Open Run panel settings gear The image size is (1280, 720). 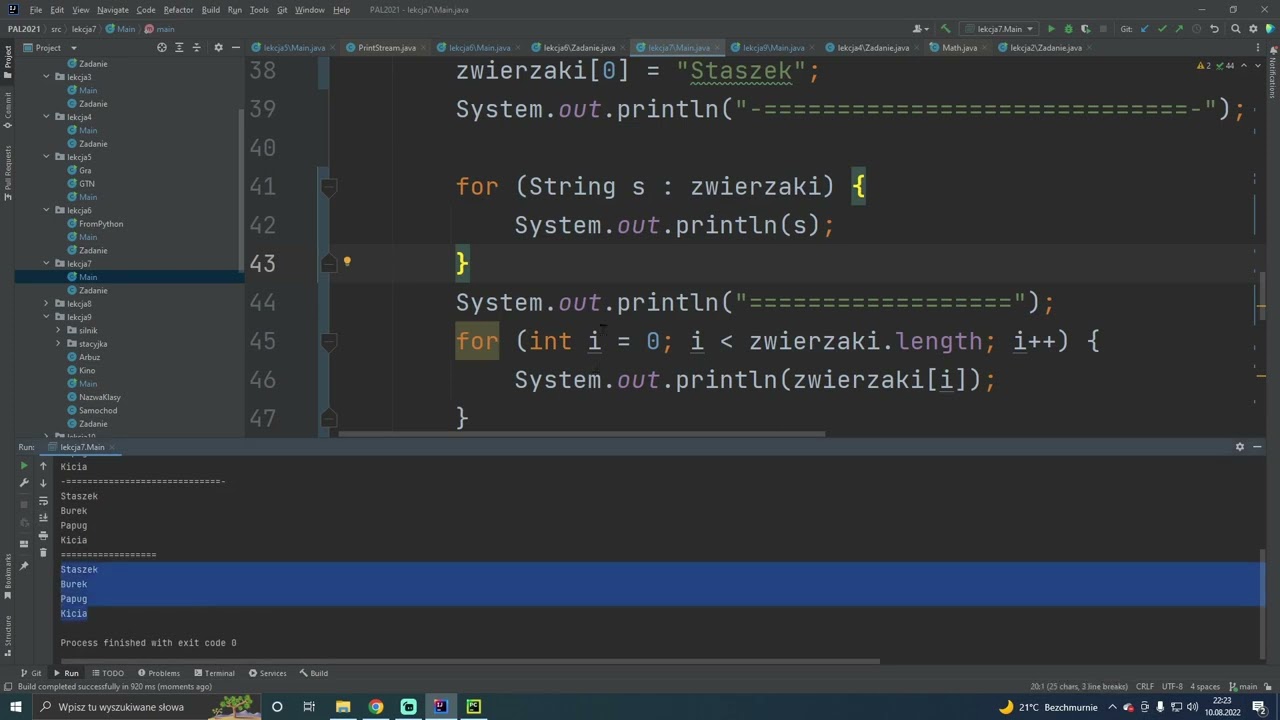(x=1240, y=447)
